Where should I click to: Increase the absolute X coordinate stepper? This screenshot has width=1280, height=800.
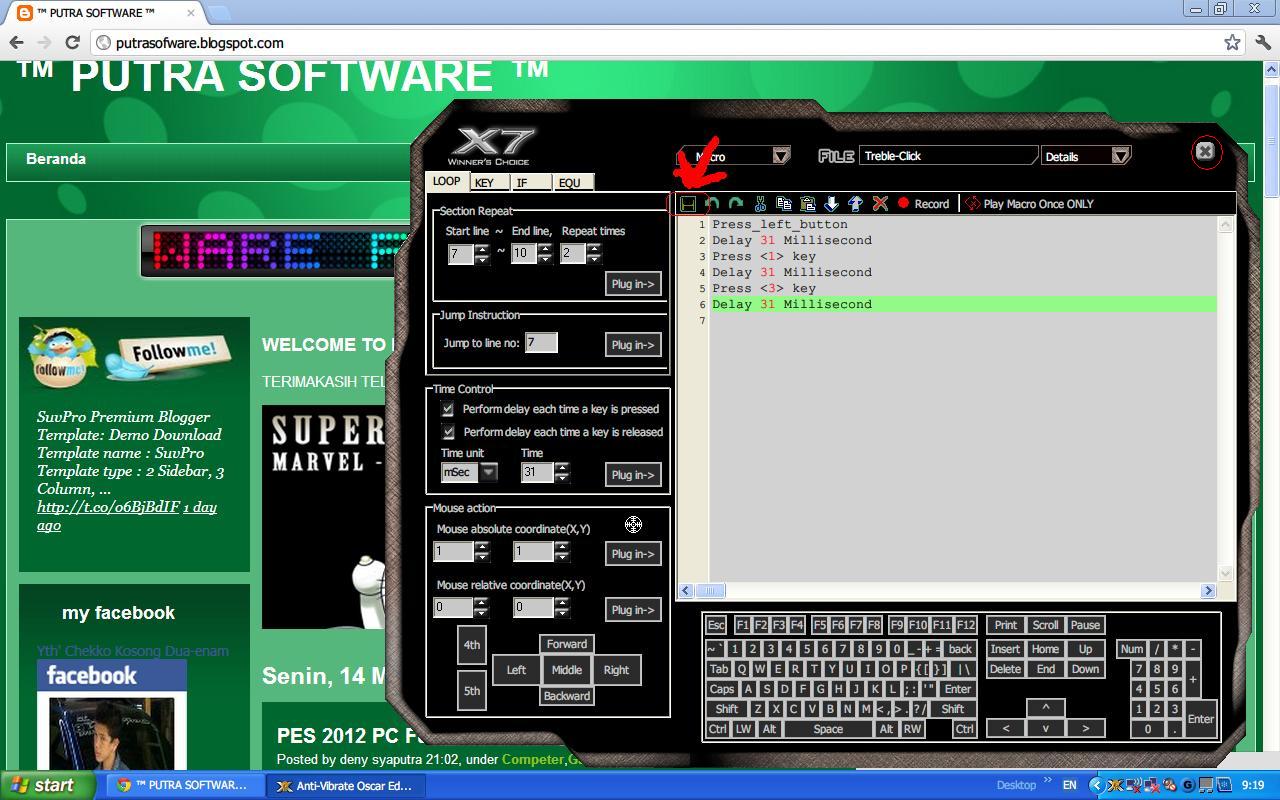click(x=482, y=546)
